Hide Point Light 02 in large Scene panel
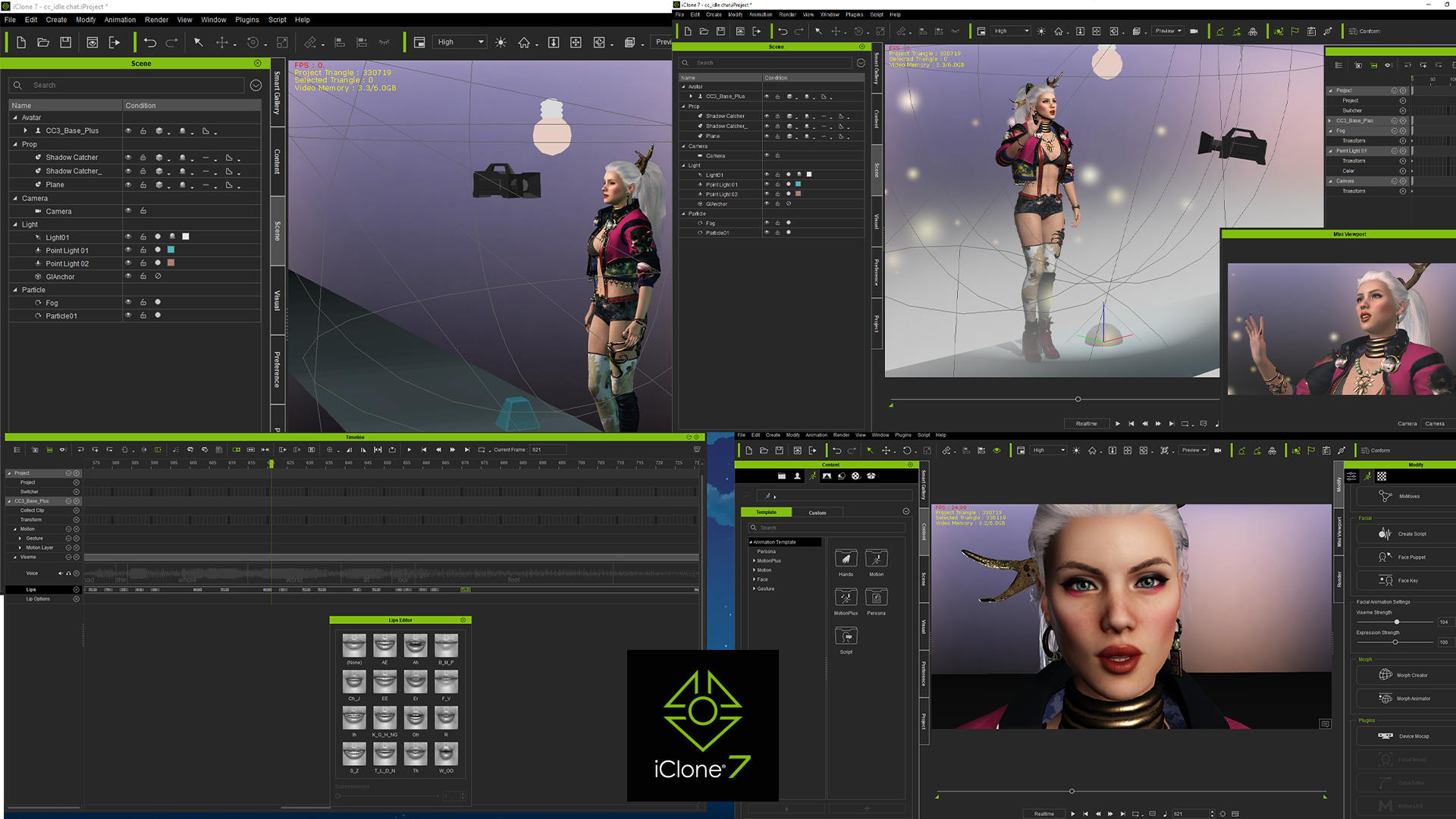The width and height of the screenshot is (1456, 819). [x=128, y=263]
